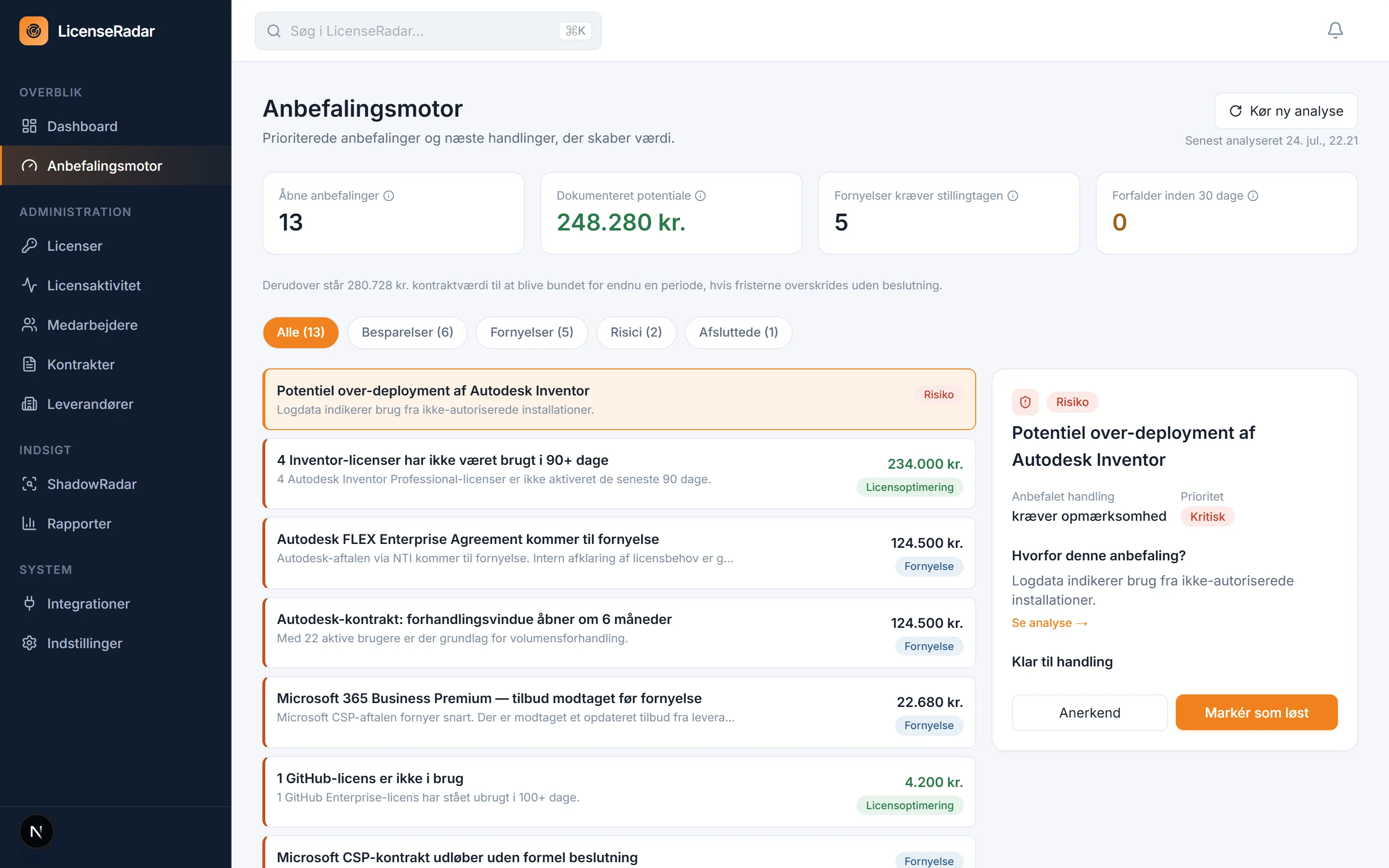This screenshot has height=868, width=1389.
Task: Open Microsoft 365 Business Premium recommendation
Action: coord(619,712)
